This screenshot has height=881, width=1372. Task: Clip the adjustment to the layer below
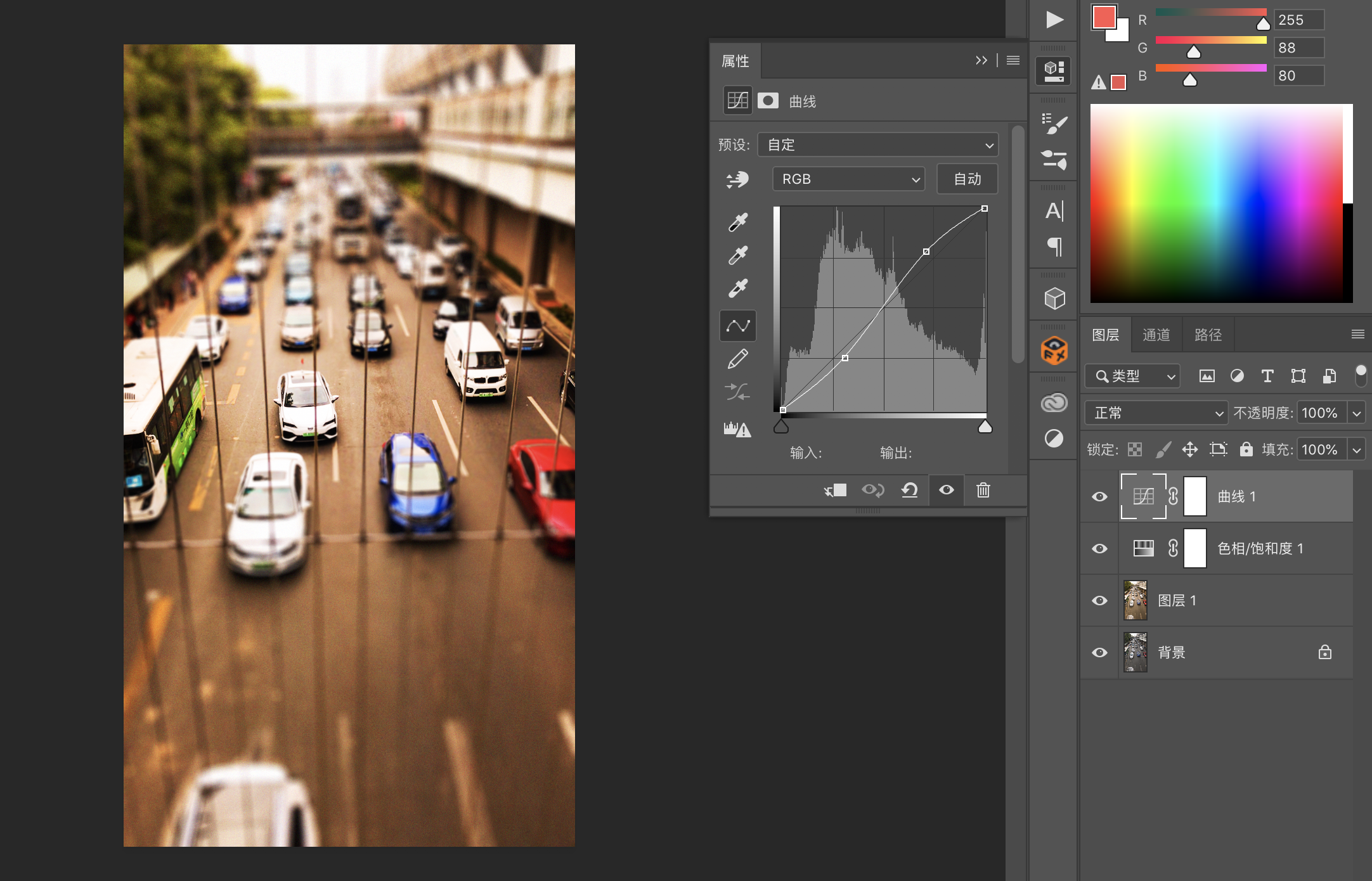tap(835, 490)
